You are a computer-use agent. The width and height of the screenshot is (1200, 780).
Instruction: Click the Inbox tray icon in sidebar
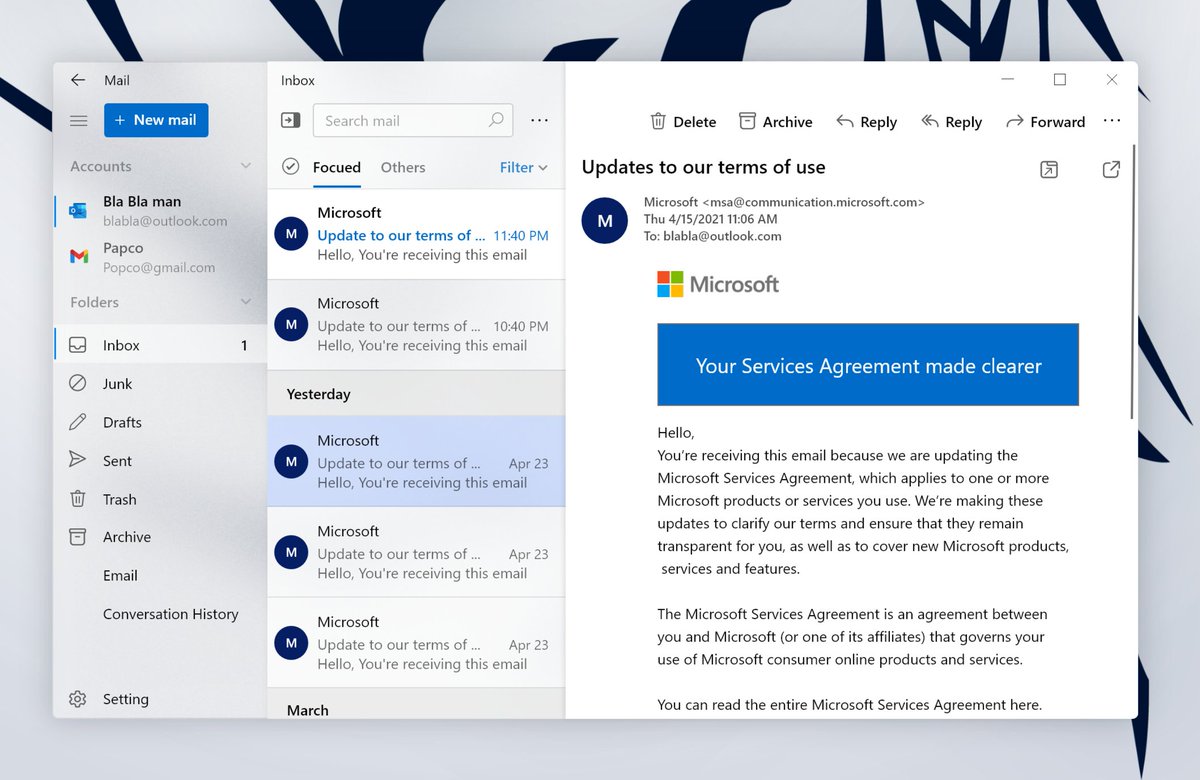pyautogui.click(x=78, y=345)
